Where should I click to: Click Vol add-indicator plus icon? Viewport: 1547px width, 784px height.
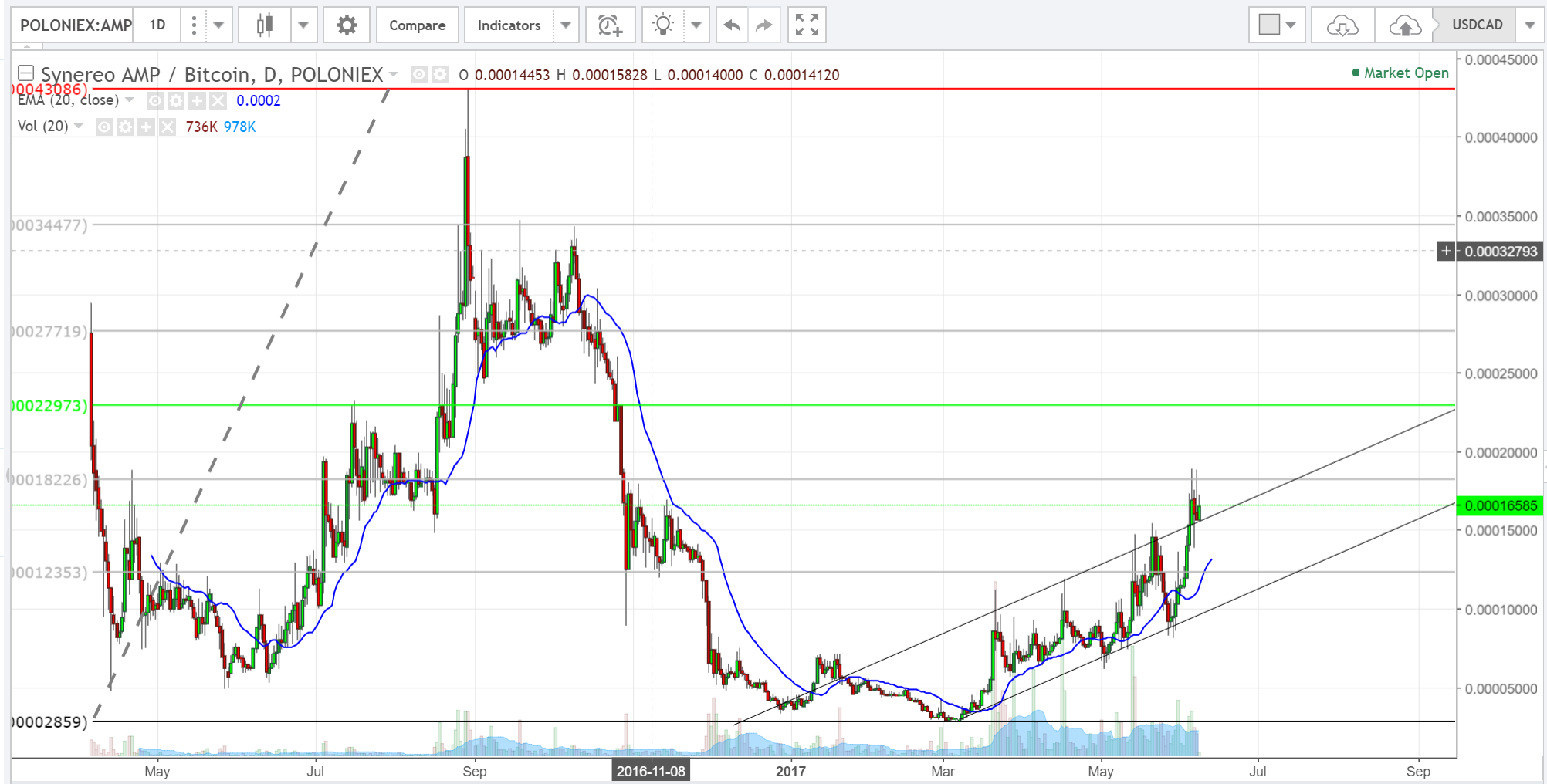pos(146,127)
